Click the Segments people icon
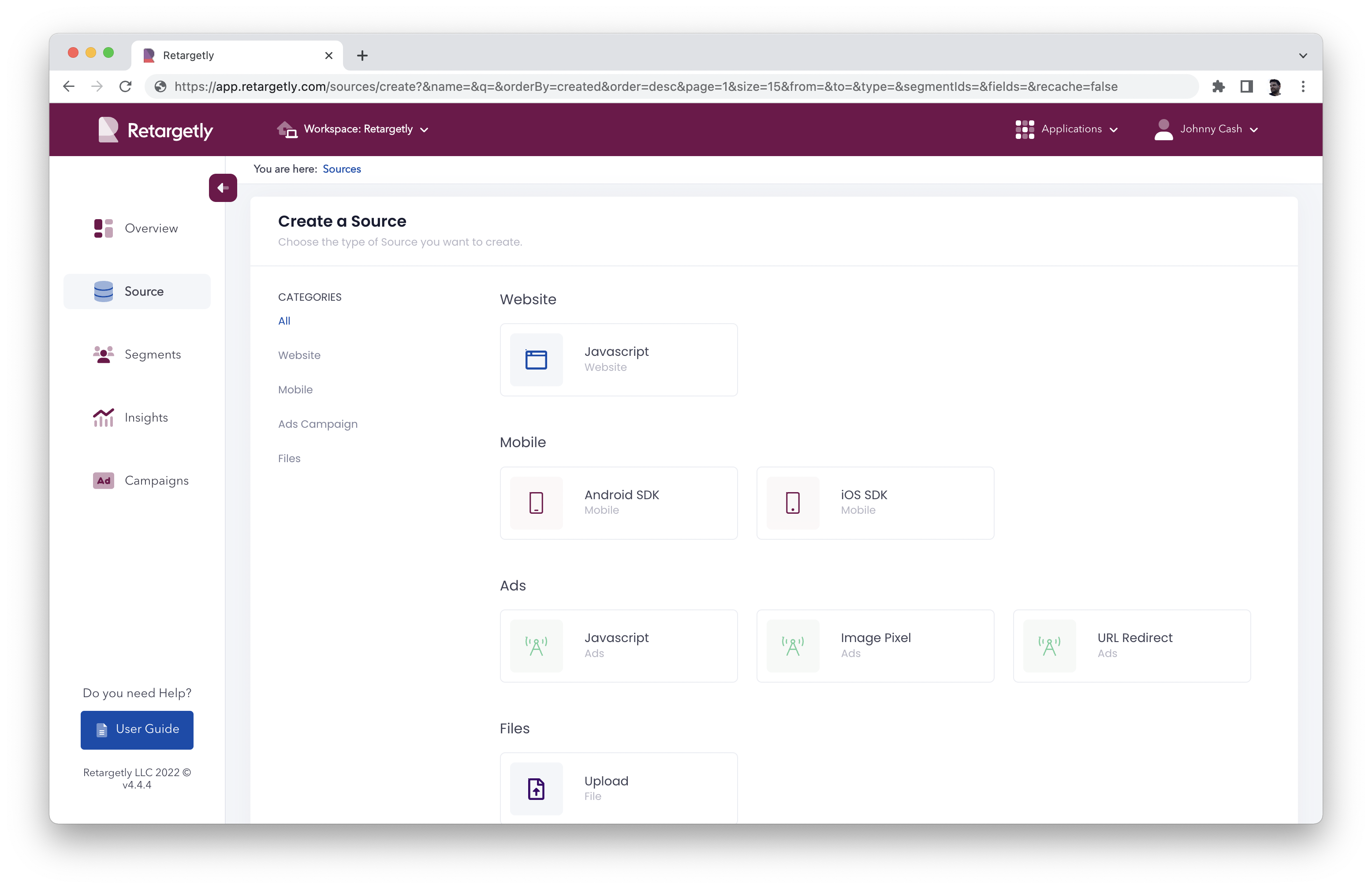The height and width of the screenshot is (889, 1372). click(103, 355)
